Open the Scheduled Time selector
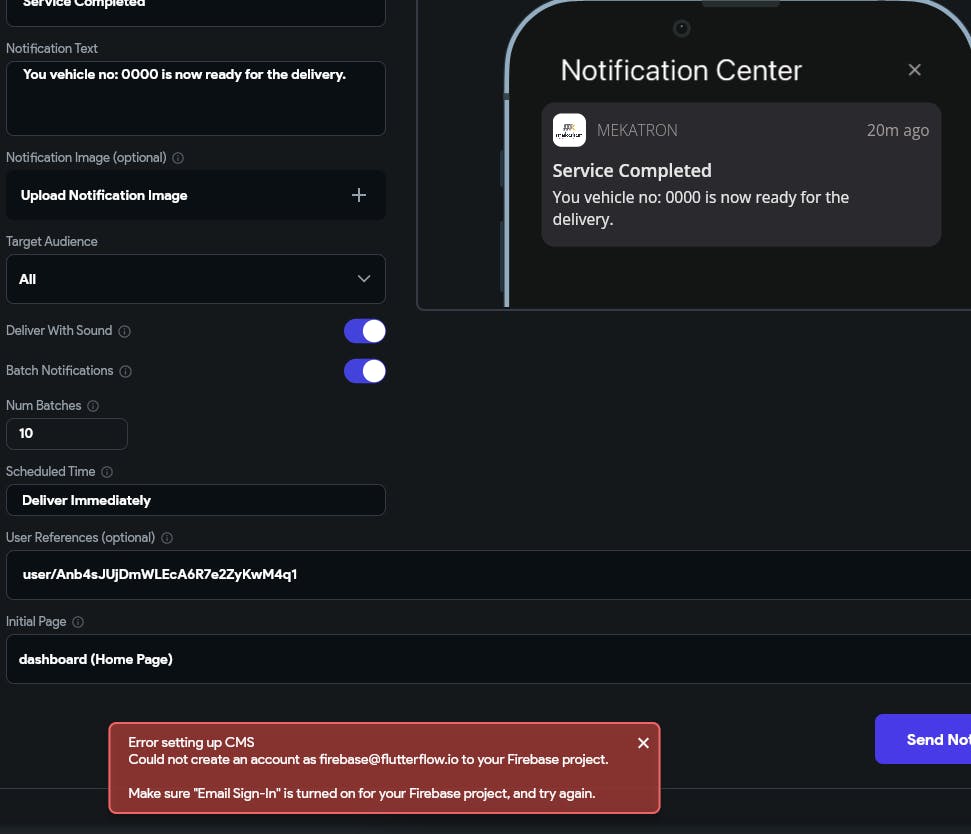 195,500
